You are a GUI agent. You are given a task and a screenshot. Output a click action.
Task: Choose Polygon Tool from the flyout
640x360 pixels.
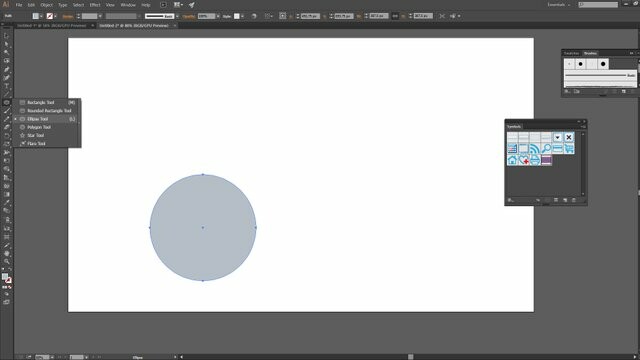coord(47,127)
